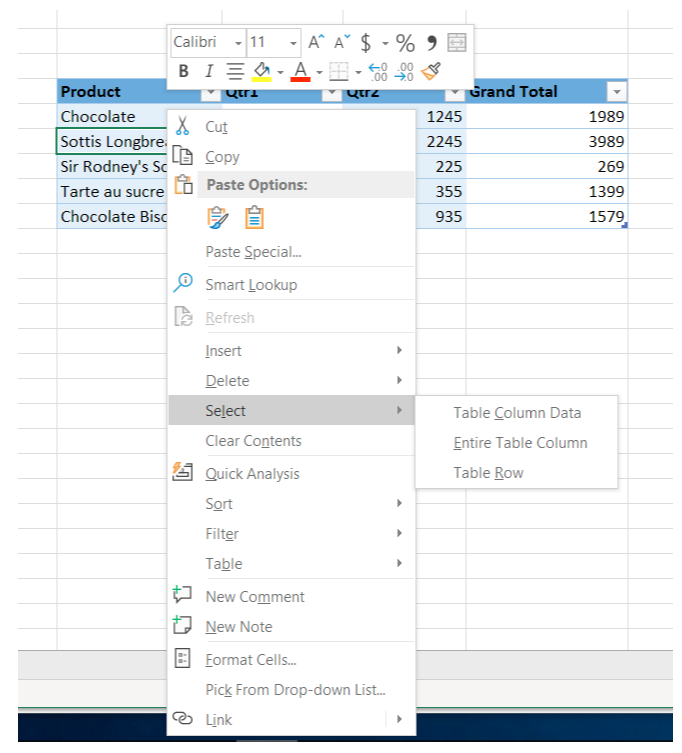Image resolution: width=682 pixels, height=753 pixels.
Task: Apply the yellow fill color swatch
Action: click(262, 71)
